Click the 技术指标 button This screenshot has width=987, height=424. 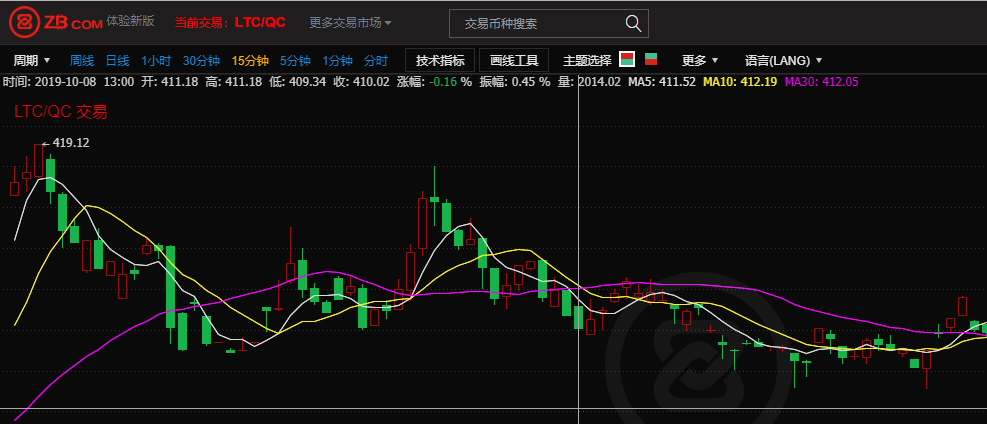tap(440, 60)
